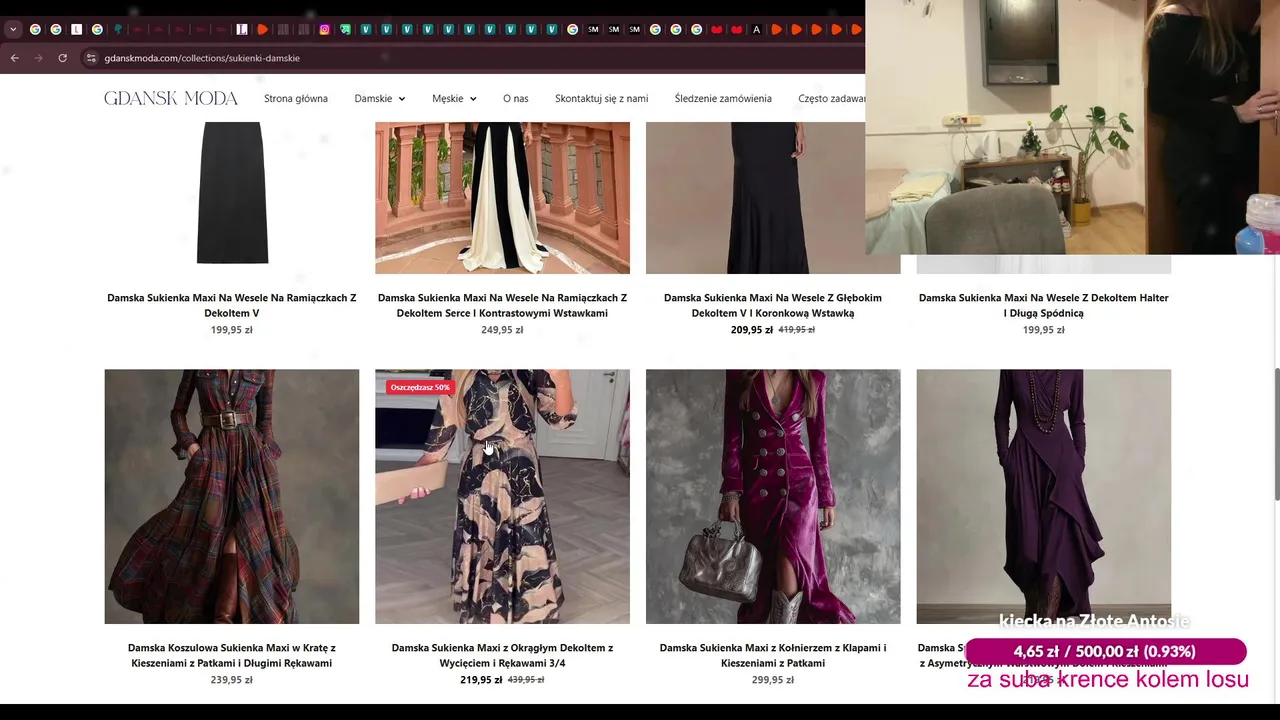Viewport: 1280px width, 720px height.
Task: Open dress titled Okrągłym Dekoltem z Wycięciem
Action: tap(502, 655)
